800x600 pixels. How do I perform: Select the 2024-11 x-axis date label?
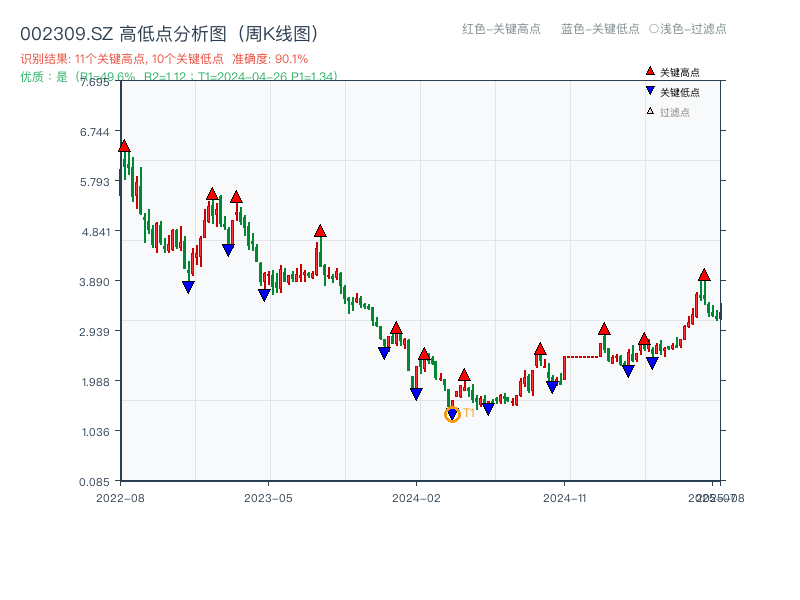pos(565,497)
